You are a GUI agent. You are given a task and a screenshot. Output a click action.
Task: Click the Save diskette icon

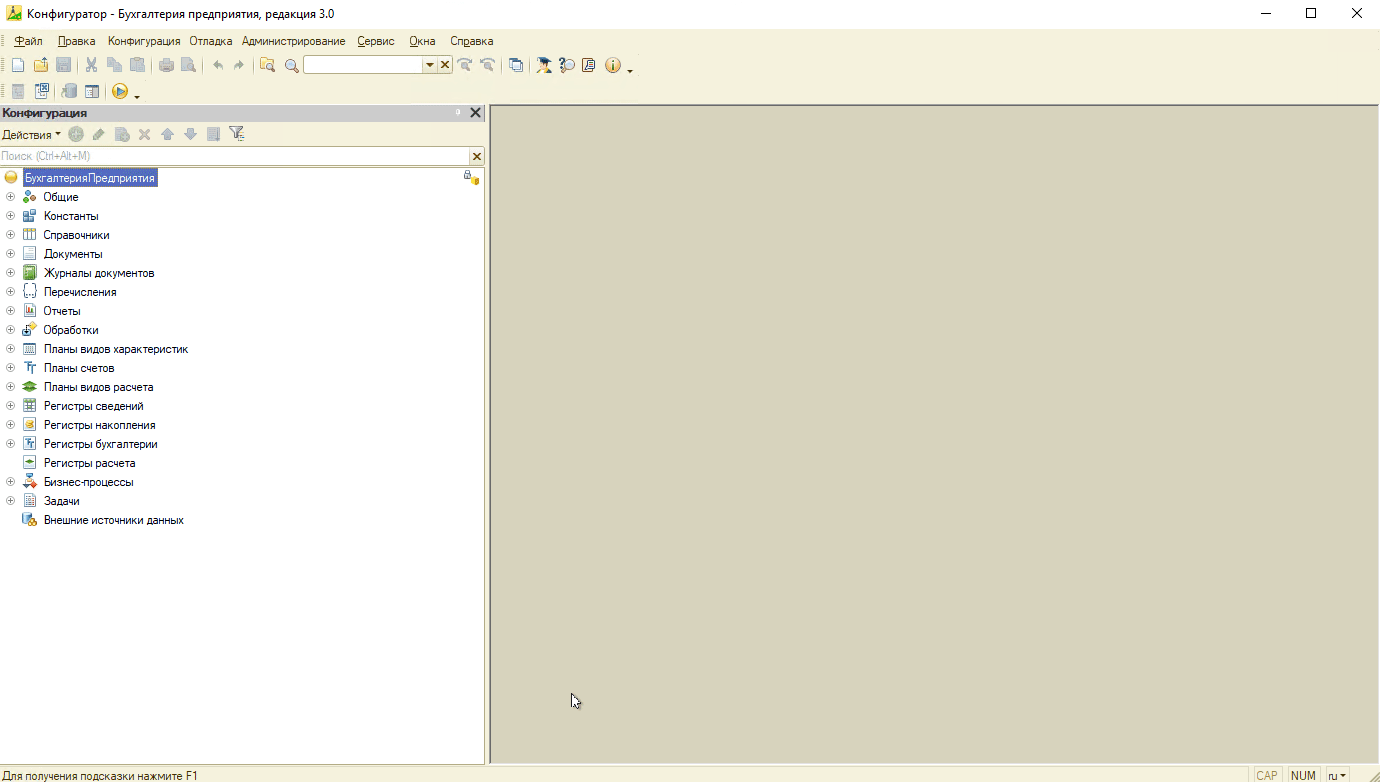tap(63, 65)
